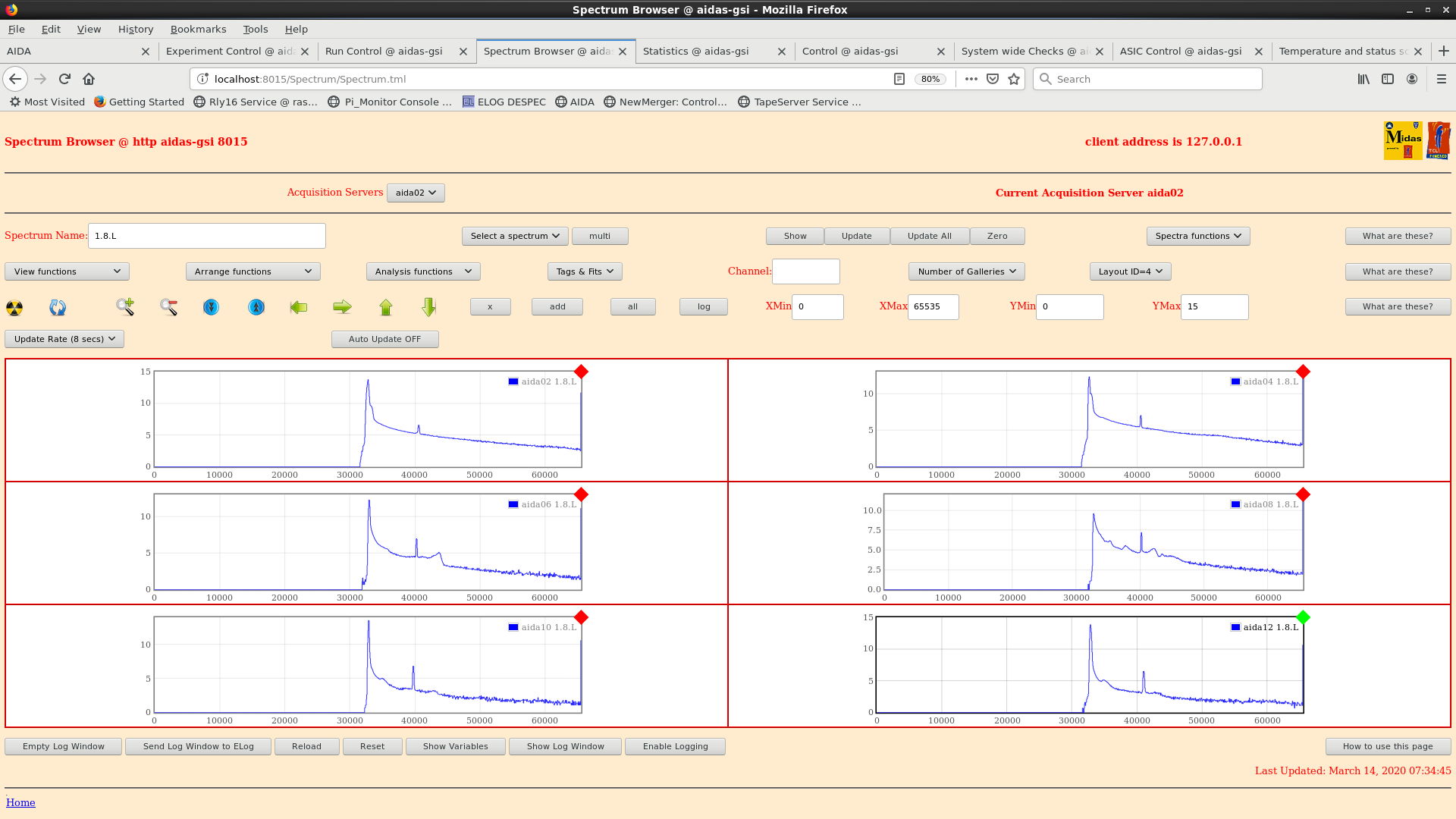
Task: Click the zoom in magnifier icon
Action: click(125, 307)
